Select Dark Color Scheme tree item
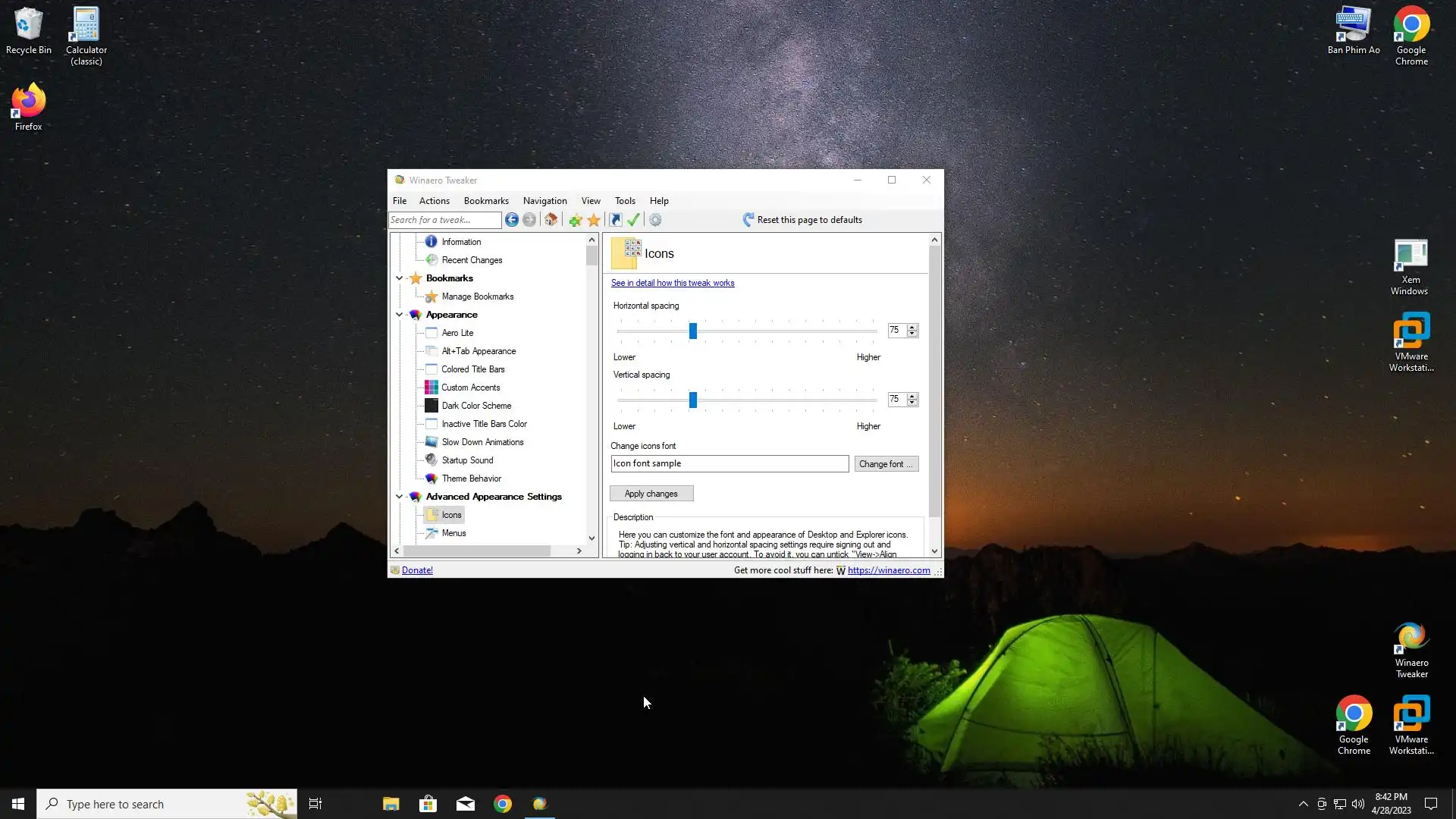 [x=476, y=406]
